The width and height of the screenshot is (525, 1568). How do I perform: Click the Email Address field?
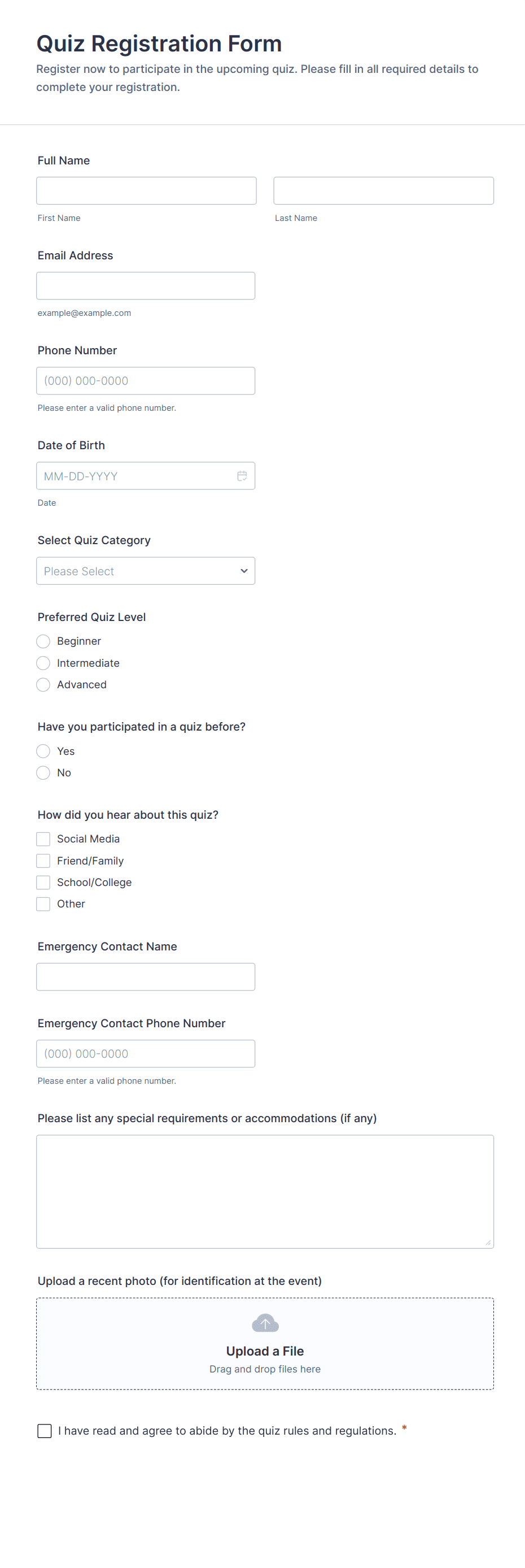tap(146, 286)
